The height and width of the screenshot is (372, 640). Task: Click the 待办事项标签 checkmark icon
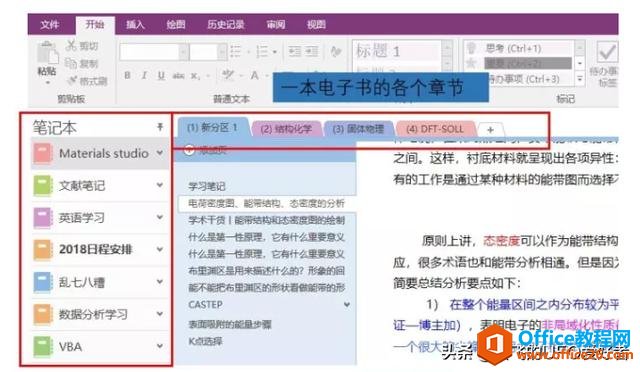click(x=607, y=52)
